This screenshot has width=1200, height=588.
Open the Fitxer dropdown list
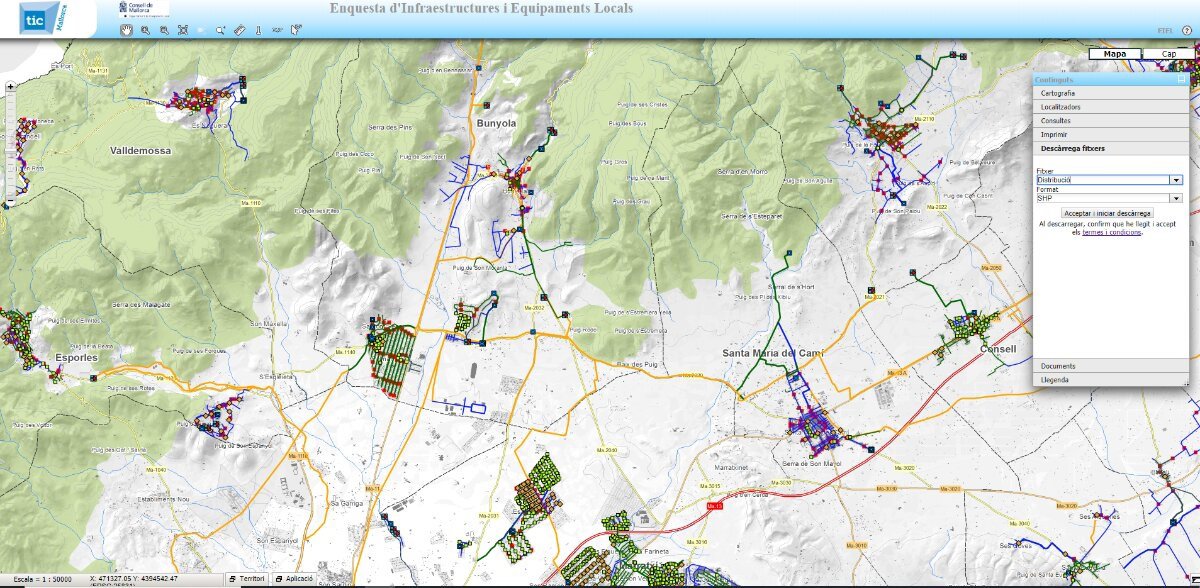tap(1177, 180)
